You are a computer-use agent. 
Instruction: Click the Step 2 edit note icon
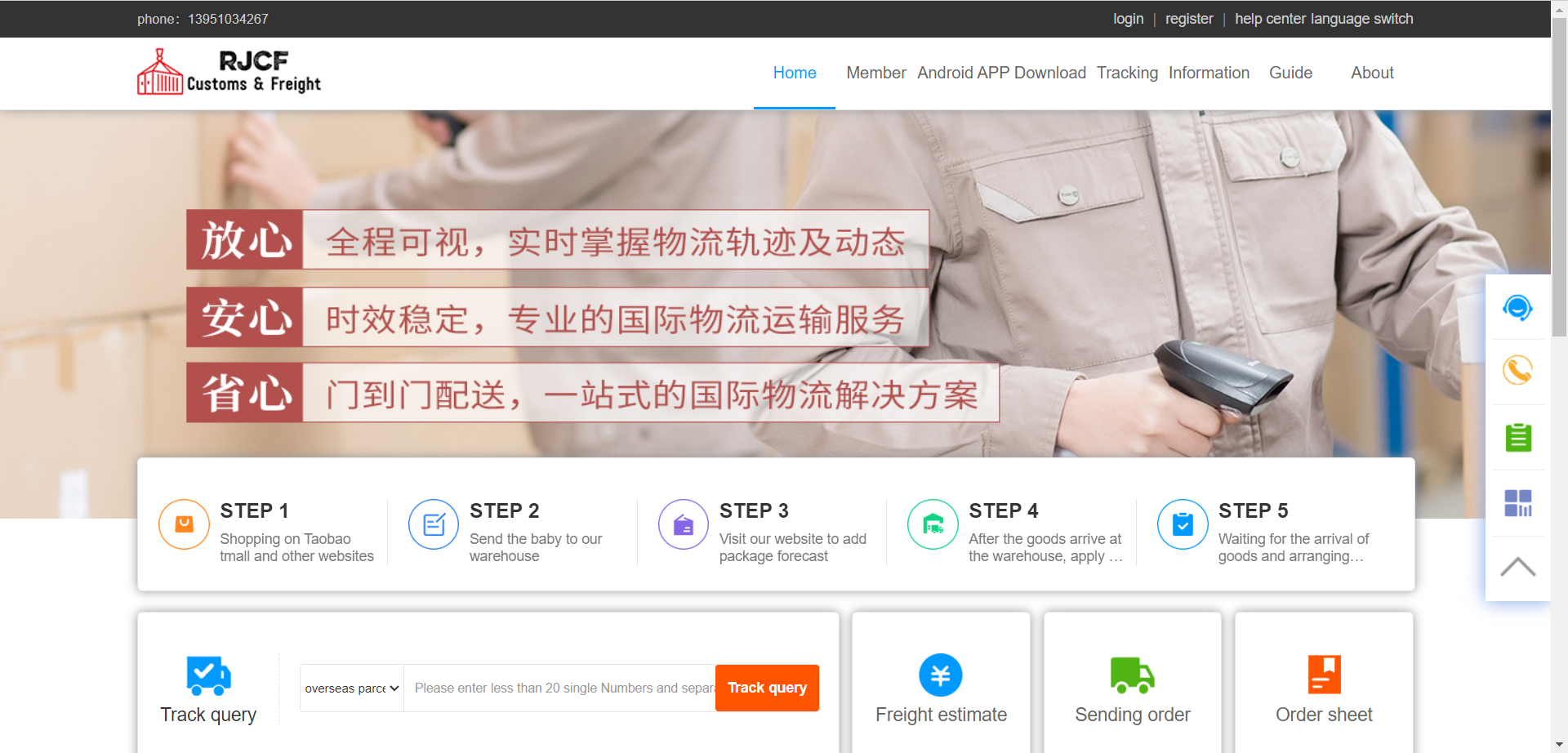coord(434,524)
